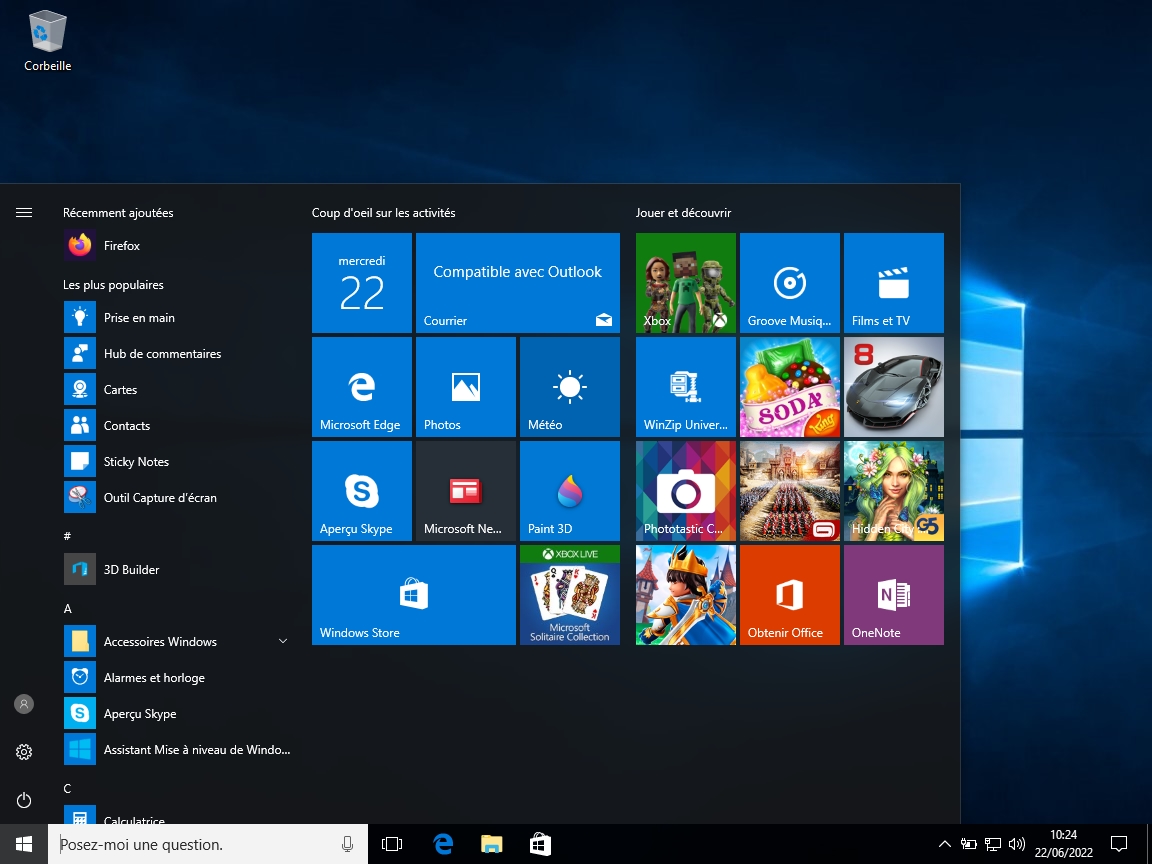The height and width of the screenshot is (864, 1152).
Task: Click the 'C' letter index header
Action: 67,788
